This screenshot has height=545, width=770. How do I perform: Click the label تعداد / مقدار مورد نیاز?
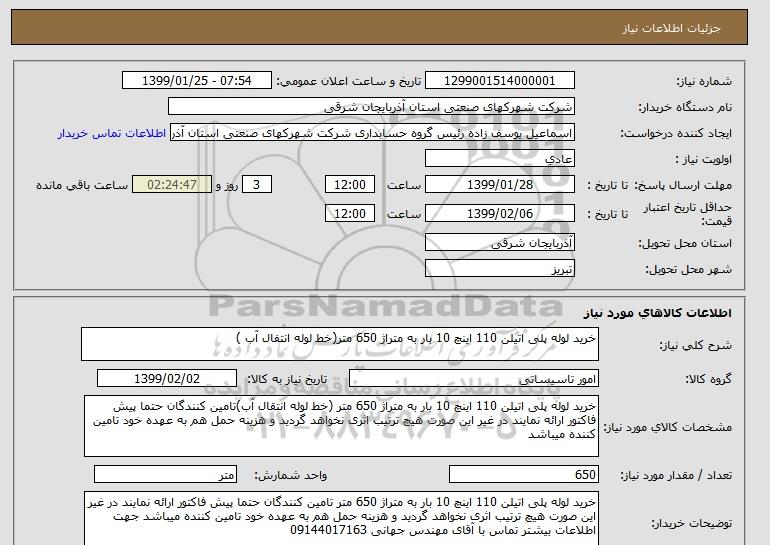tap(676, 475)
